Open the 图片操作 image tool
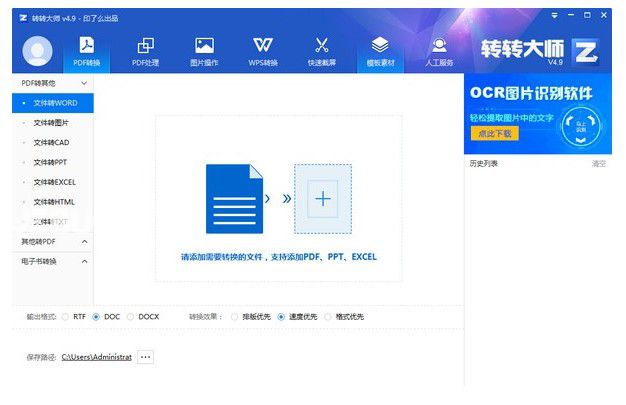The height and width of the screenshot is (405, 626). point(204,51)
